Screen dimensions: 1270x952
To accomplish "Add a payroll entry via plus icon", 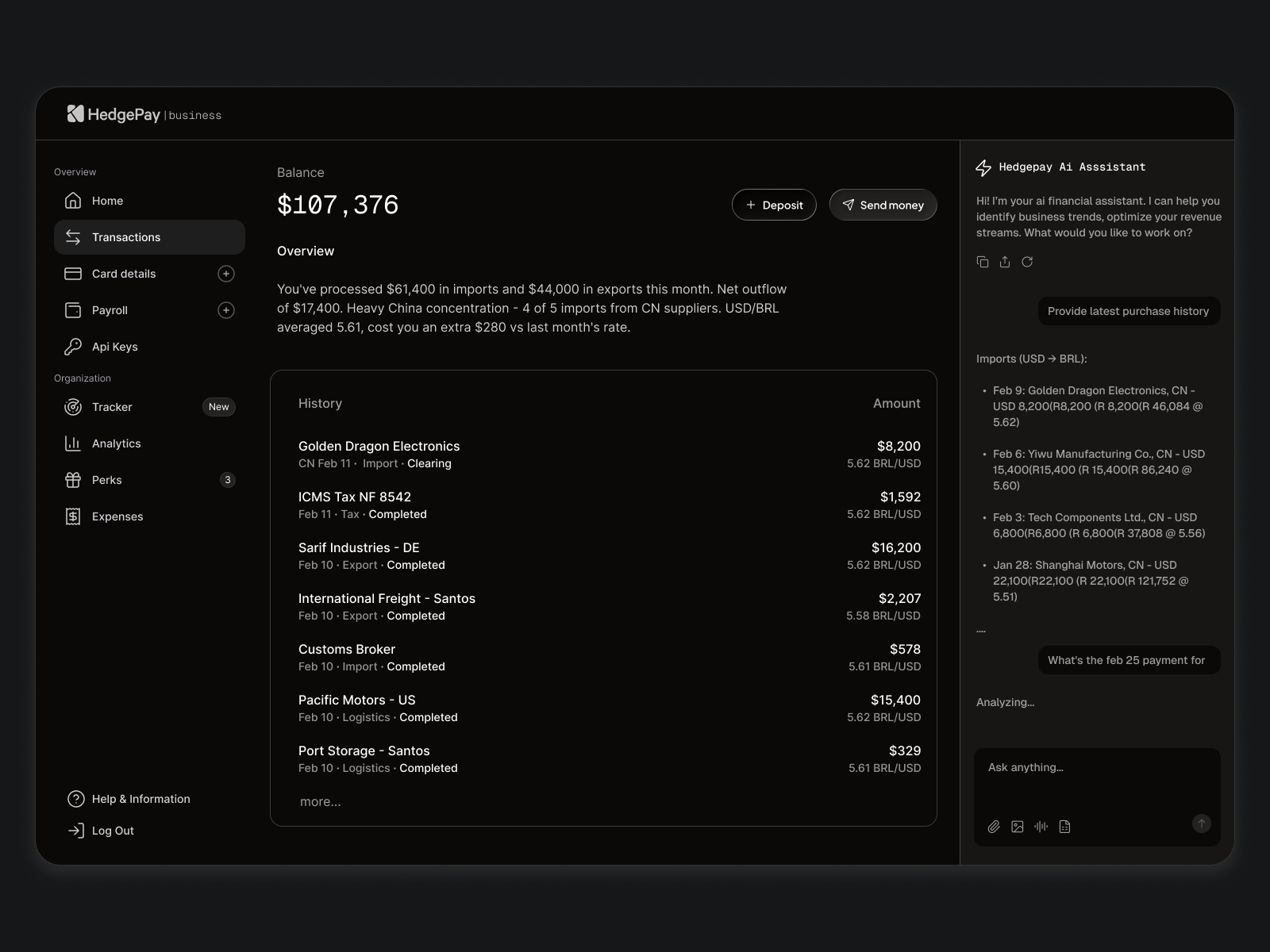I will click(226, 310).
